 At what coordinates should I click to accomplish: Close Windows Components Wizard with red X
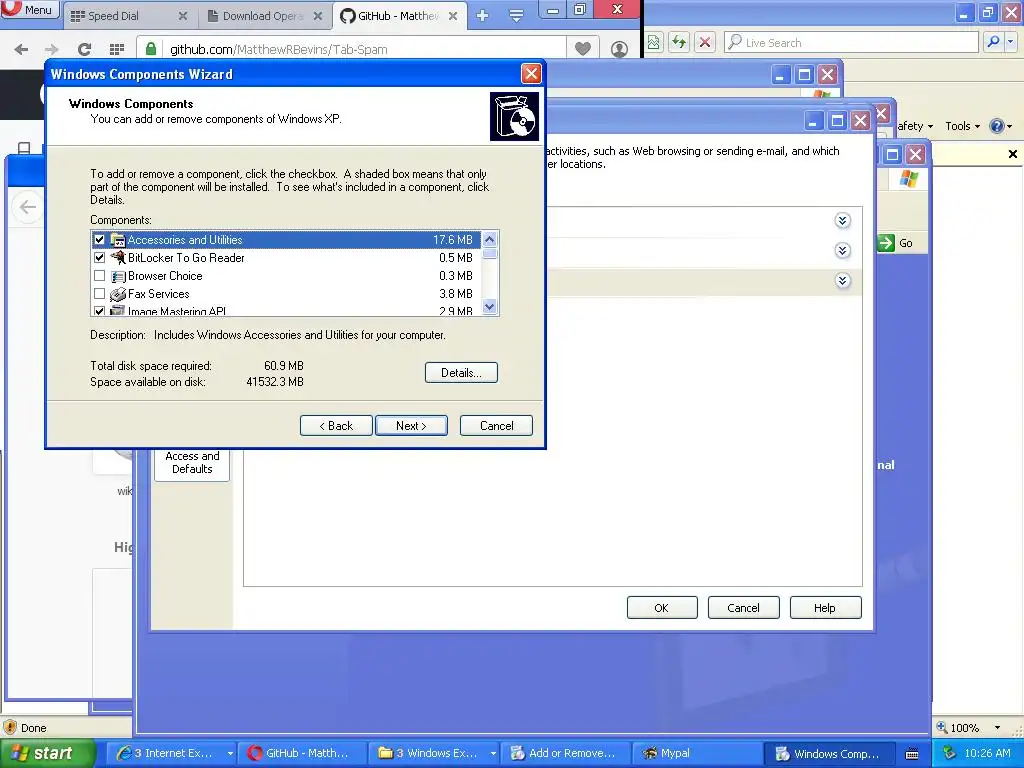pyautogui.click(x=531, y=74)
